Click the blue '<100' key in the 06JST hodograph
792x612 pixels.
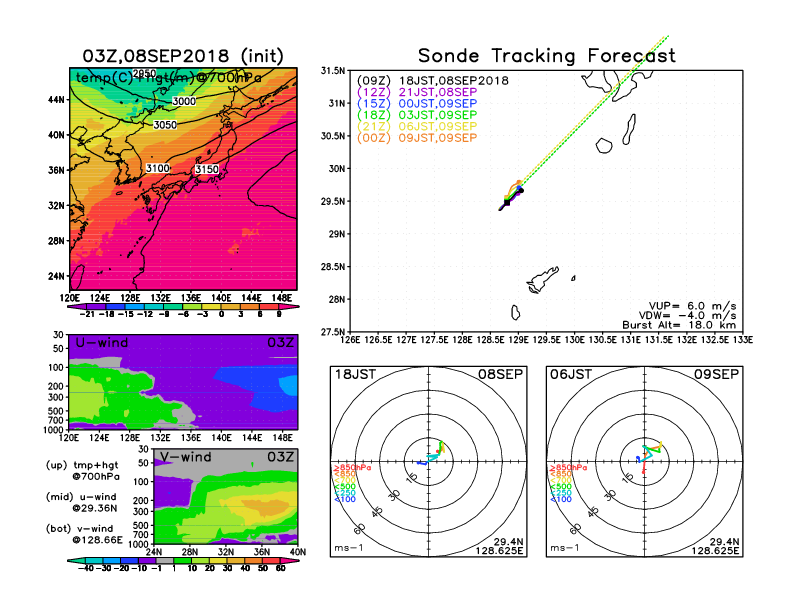point(561,499)
